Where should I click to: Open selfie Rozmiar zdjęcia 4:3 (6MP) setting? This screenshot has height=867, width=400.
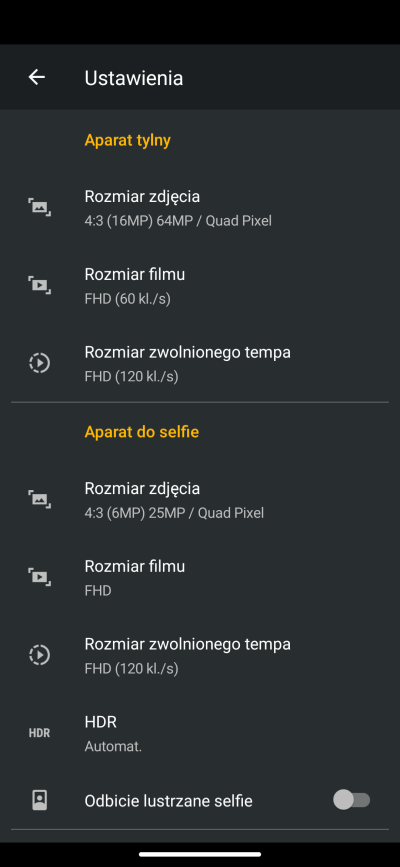pyautogui.click(x=200, y=500)
